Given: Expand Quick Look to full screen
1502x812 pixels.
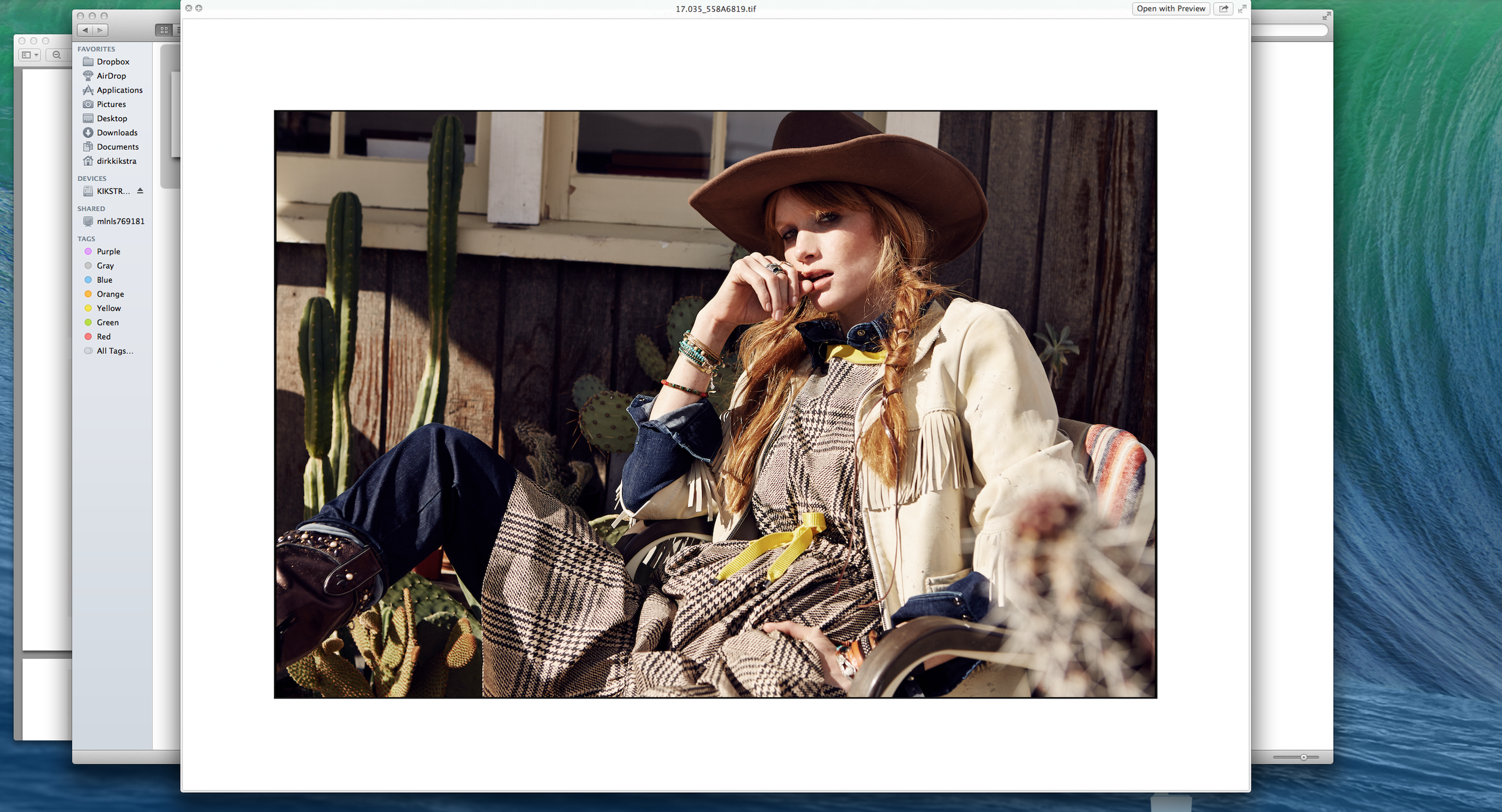Looking at the screenshot, I should [1242, 9].
